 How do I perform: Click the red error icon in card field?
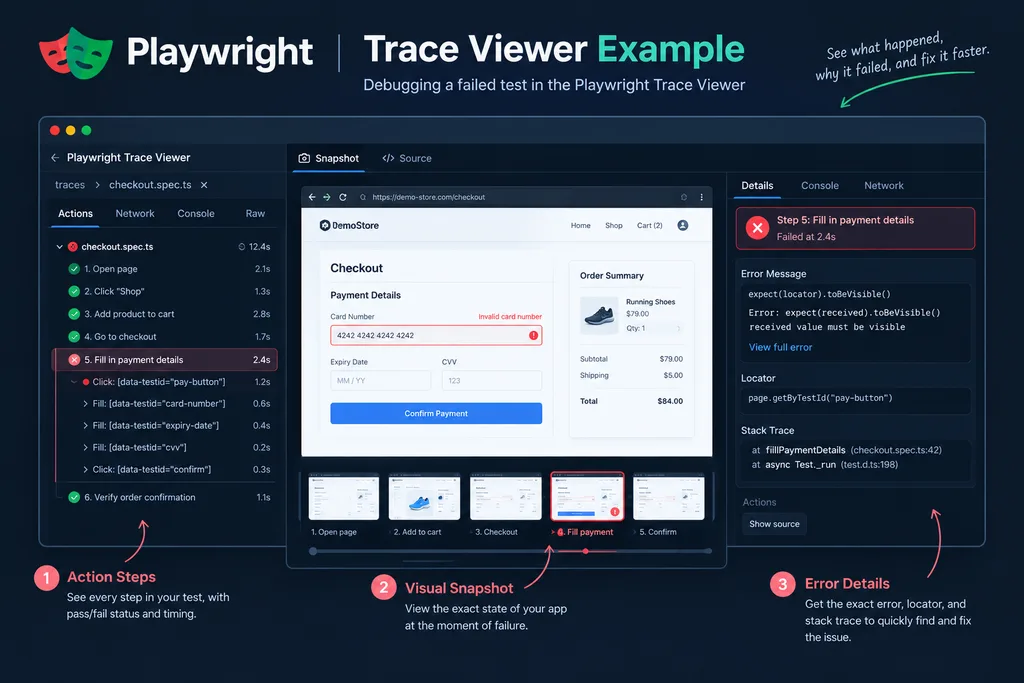(534, 335)
